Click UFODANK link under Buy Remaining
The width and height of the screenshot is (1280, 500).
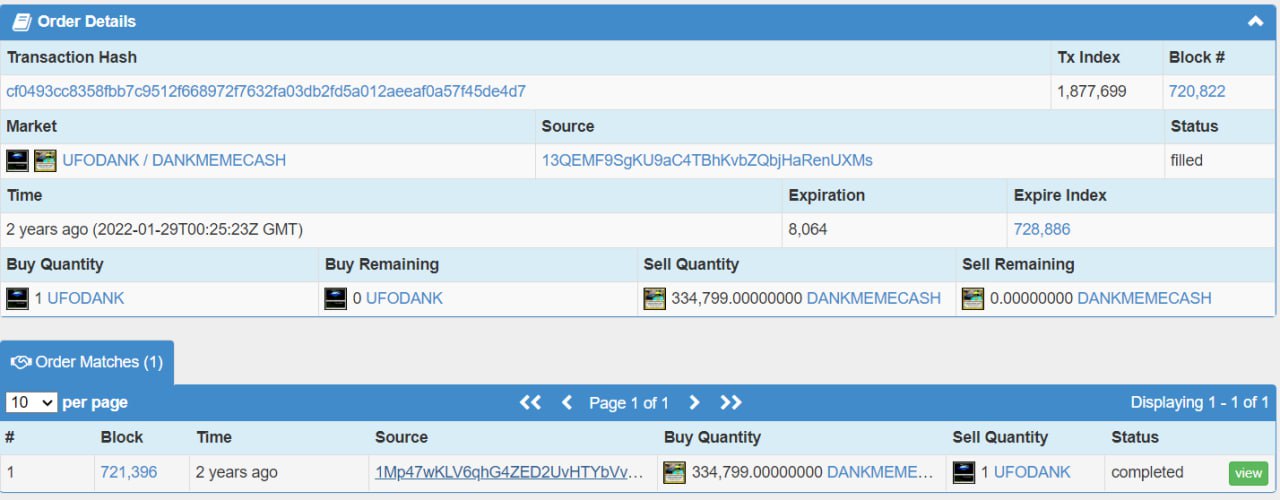coord(404,298)
